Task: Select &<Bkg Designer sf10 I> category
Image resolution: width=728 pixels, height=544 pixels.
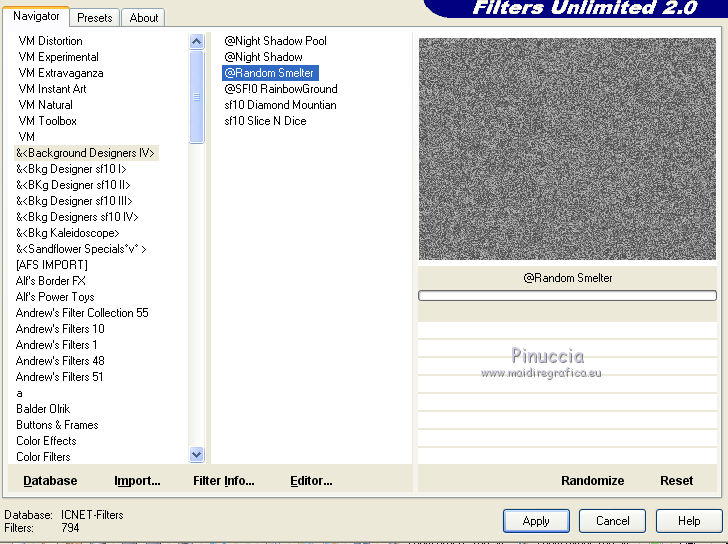Action: click(x=72, y=169)
